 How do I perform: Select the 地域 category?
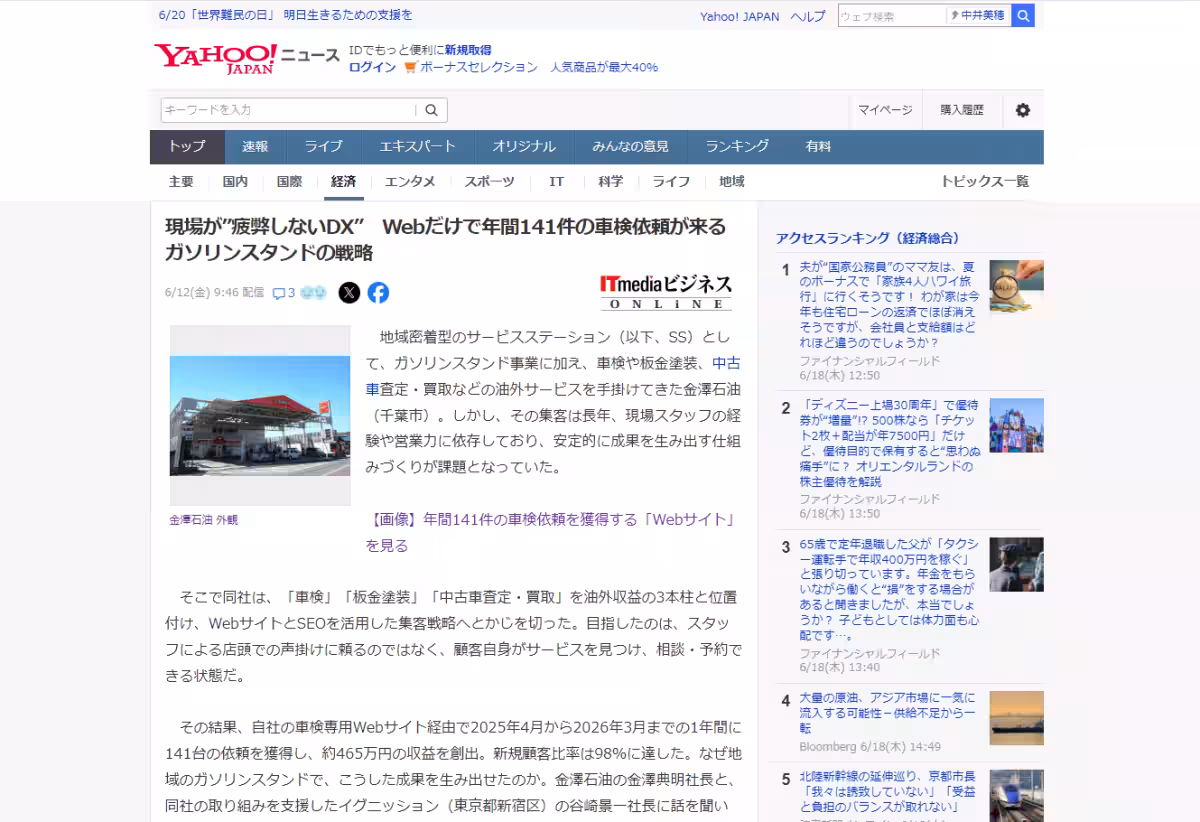tap(731, 182)
